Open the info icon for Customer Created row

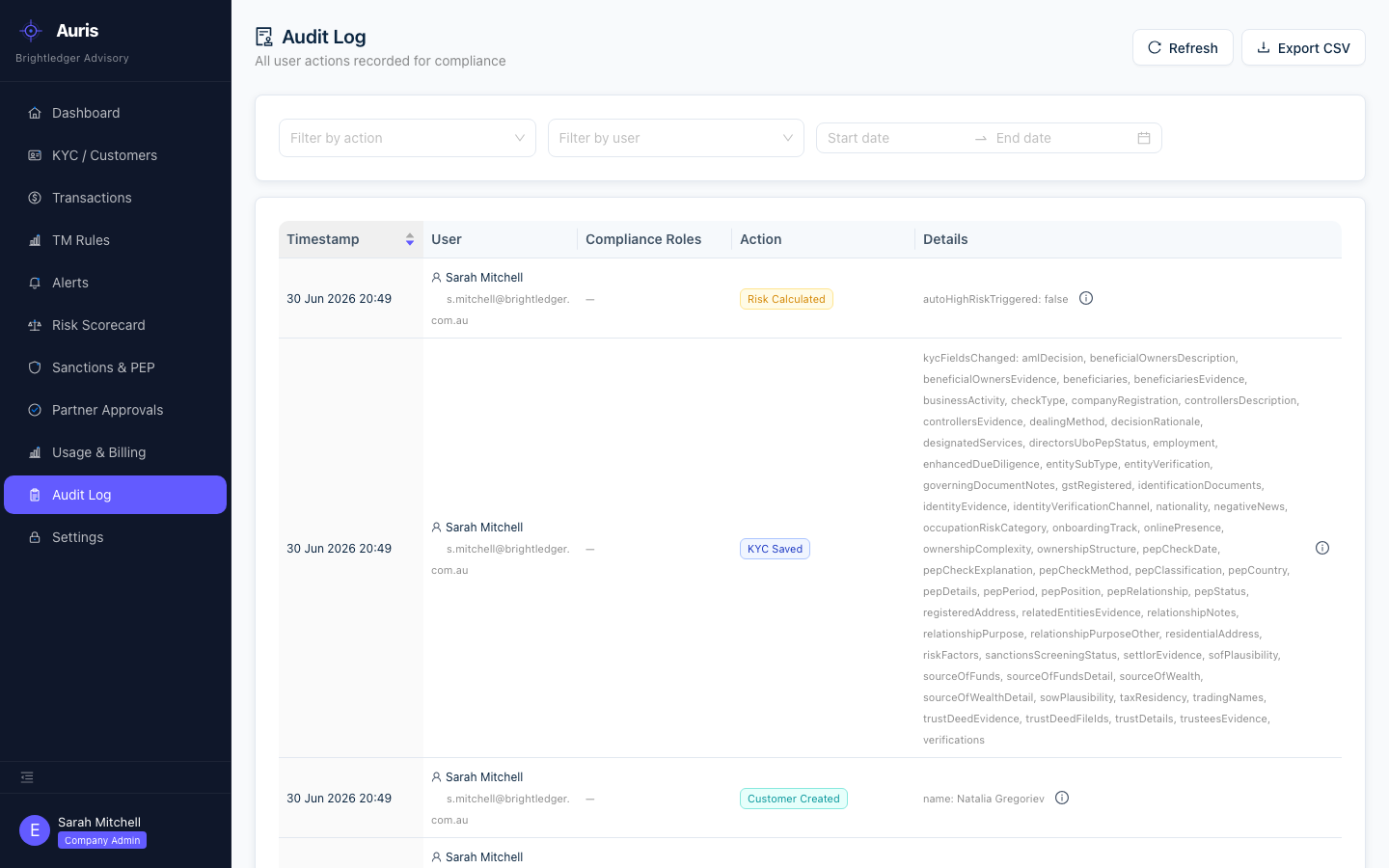pos(1062,798)
